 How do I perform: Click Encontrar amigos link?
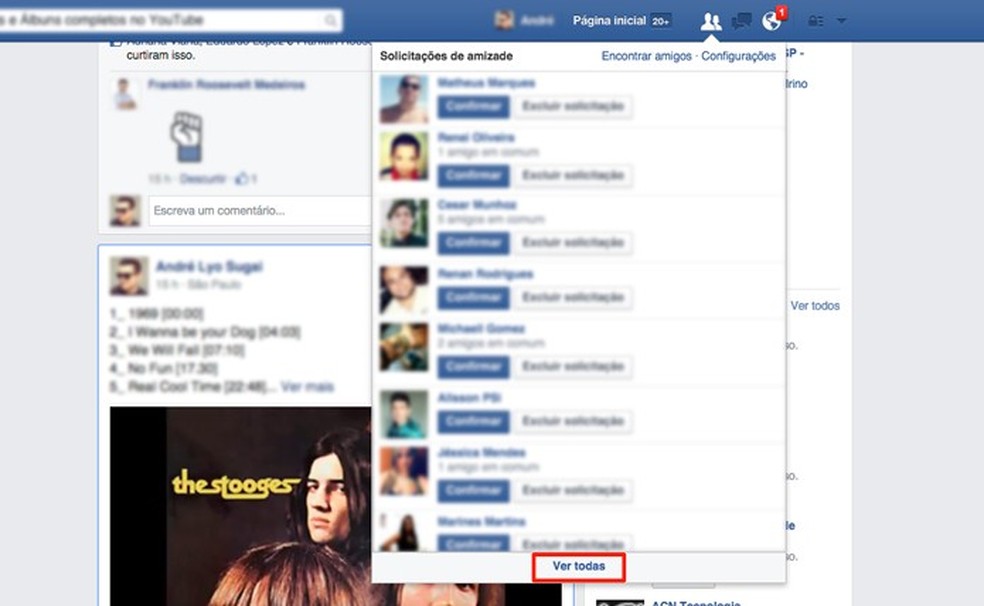[646, 56]
